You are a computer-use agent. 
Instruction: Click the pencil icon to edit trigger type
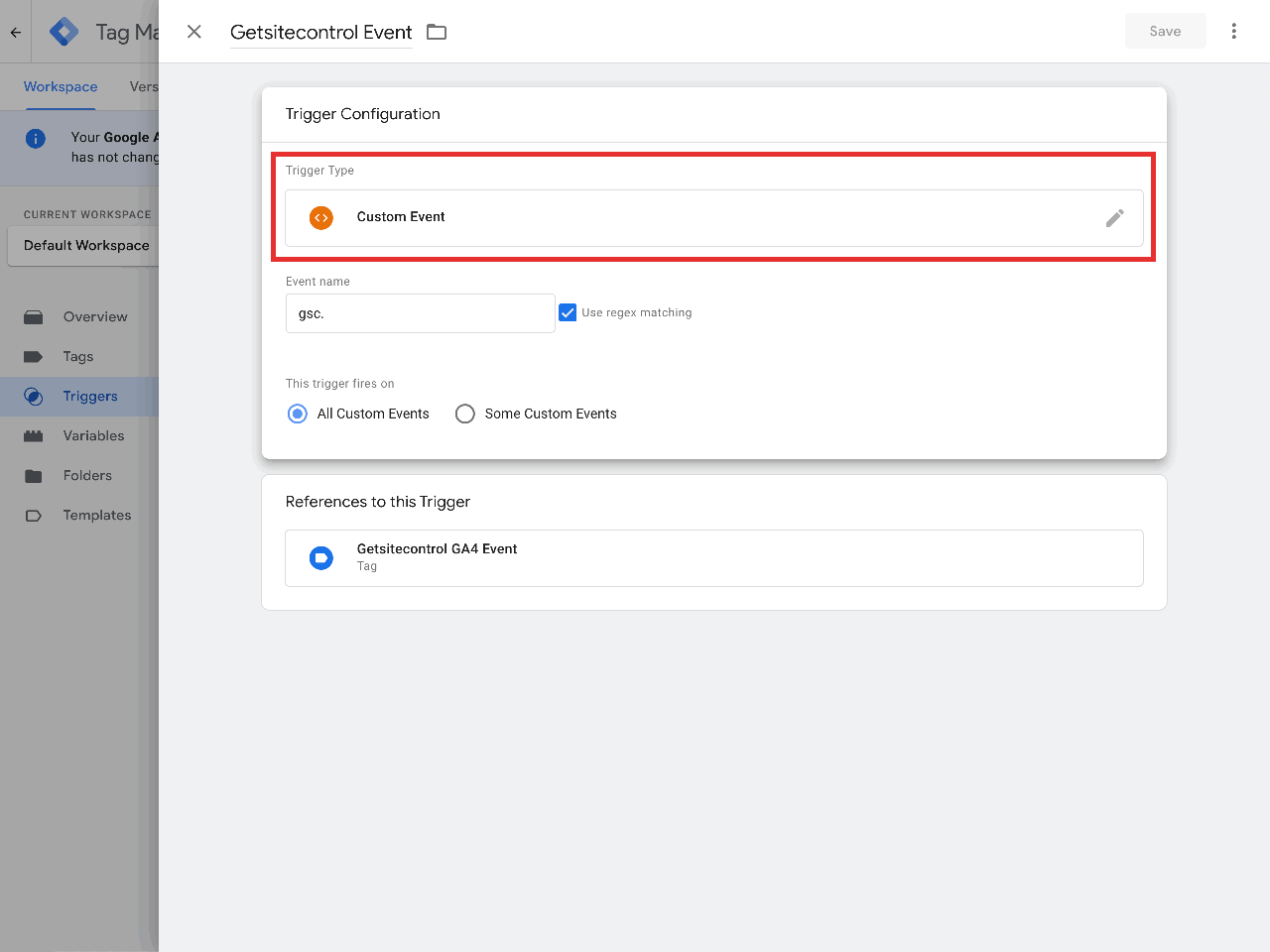(x=1115, y=218)
